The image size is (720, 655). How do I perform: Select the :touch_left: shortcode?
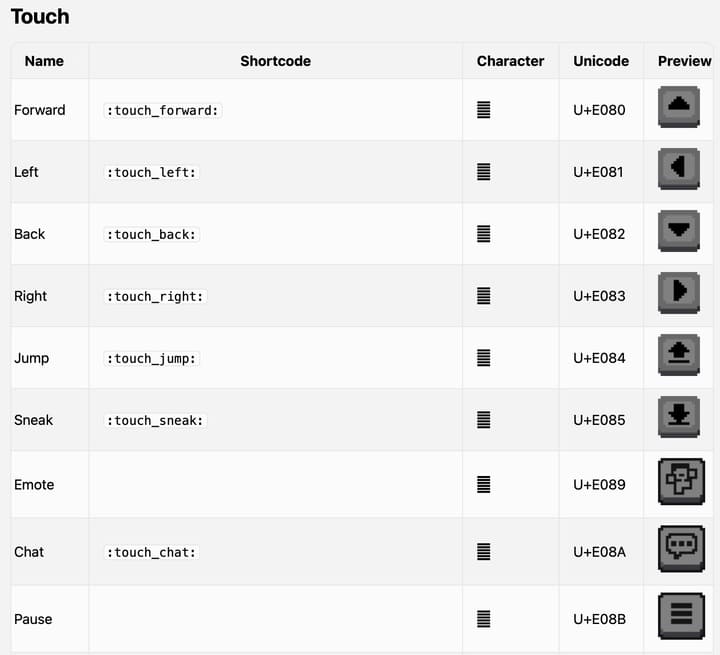152,172
